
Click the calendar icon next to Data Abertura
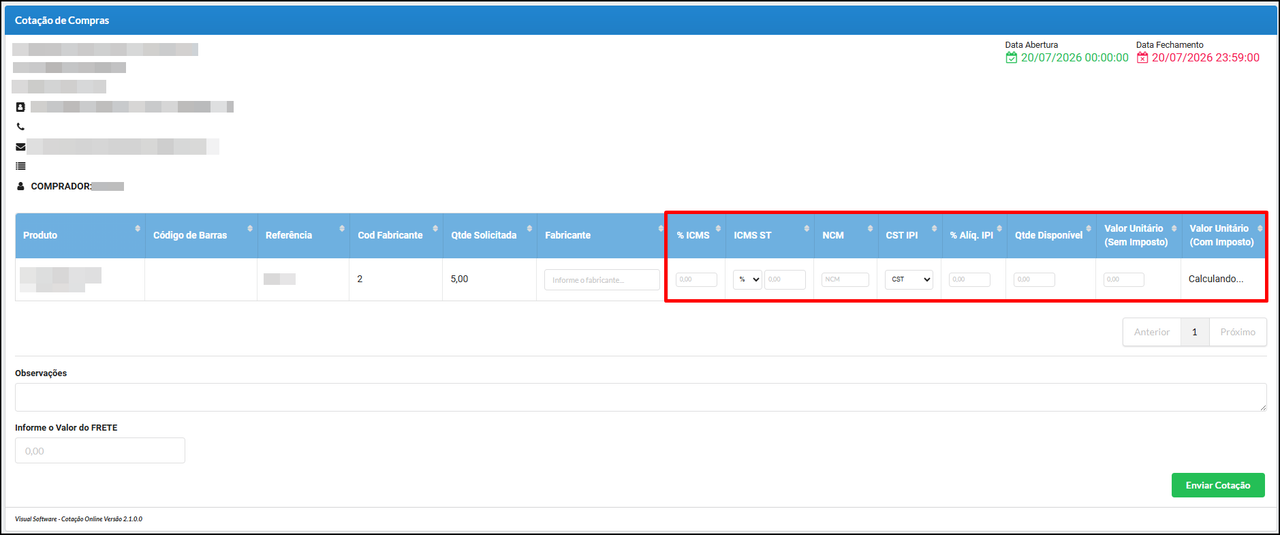(1011, 58)
